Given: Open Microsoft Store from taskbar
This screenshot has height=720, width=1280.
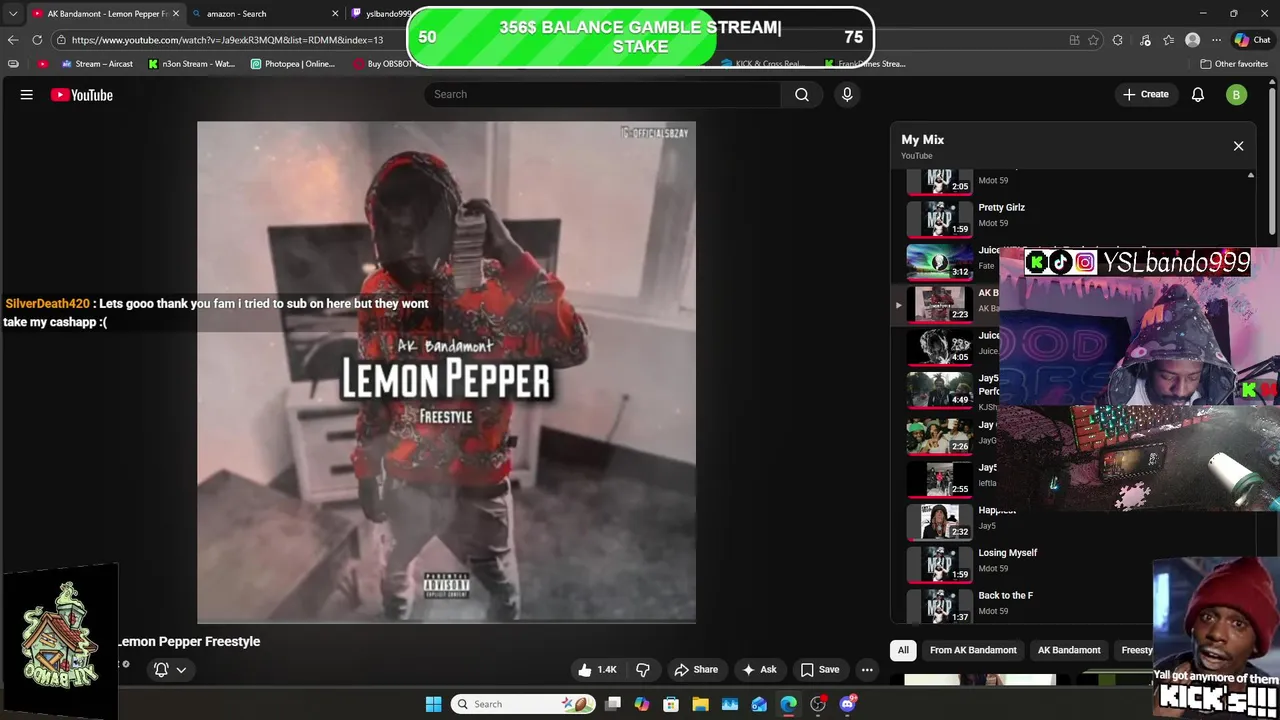Looking at the screenshot, I should 671,704.
